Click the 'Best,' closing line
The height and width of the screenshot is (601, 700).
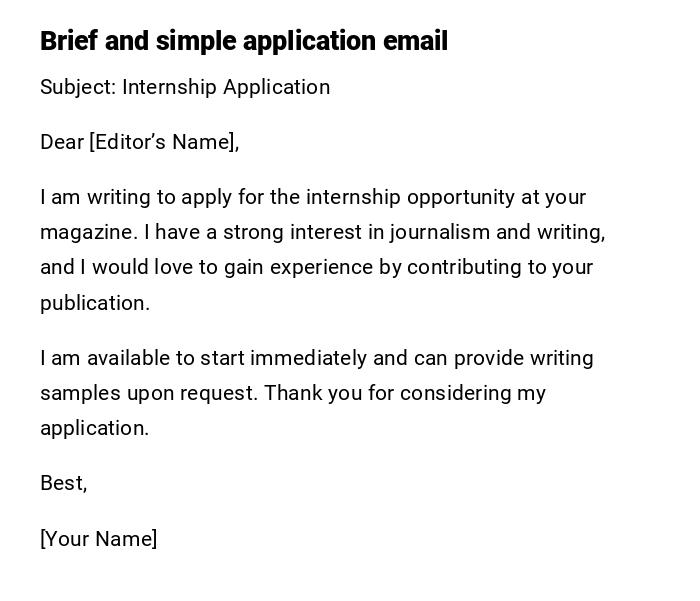pos(64,483)
